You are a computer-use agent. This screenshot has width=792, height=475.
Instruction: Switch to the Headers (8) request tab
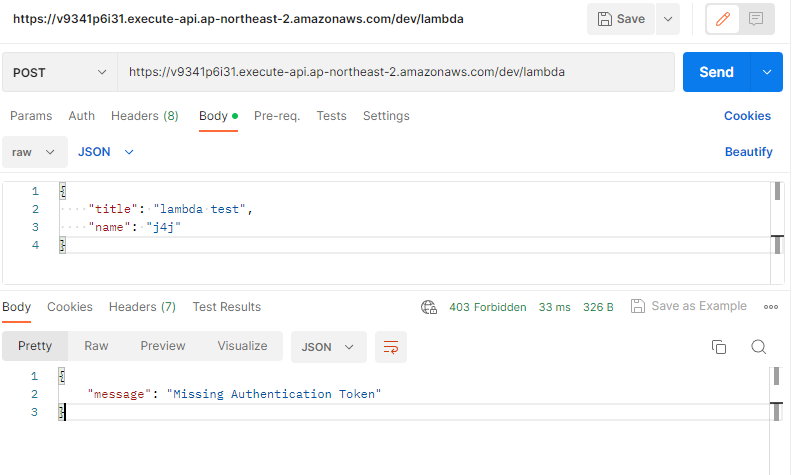[x=144, y=116]
